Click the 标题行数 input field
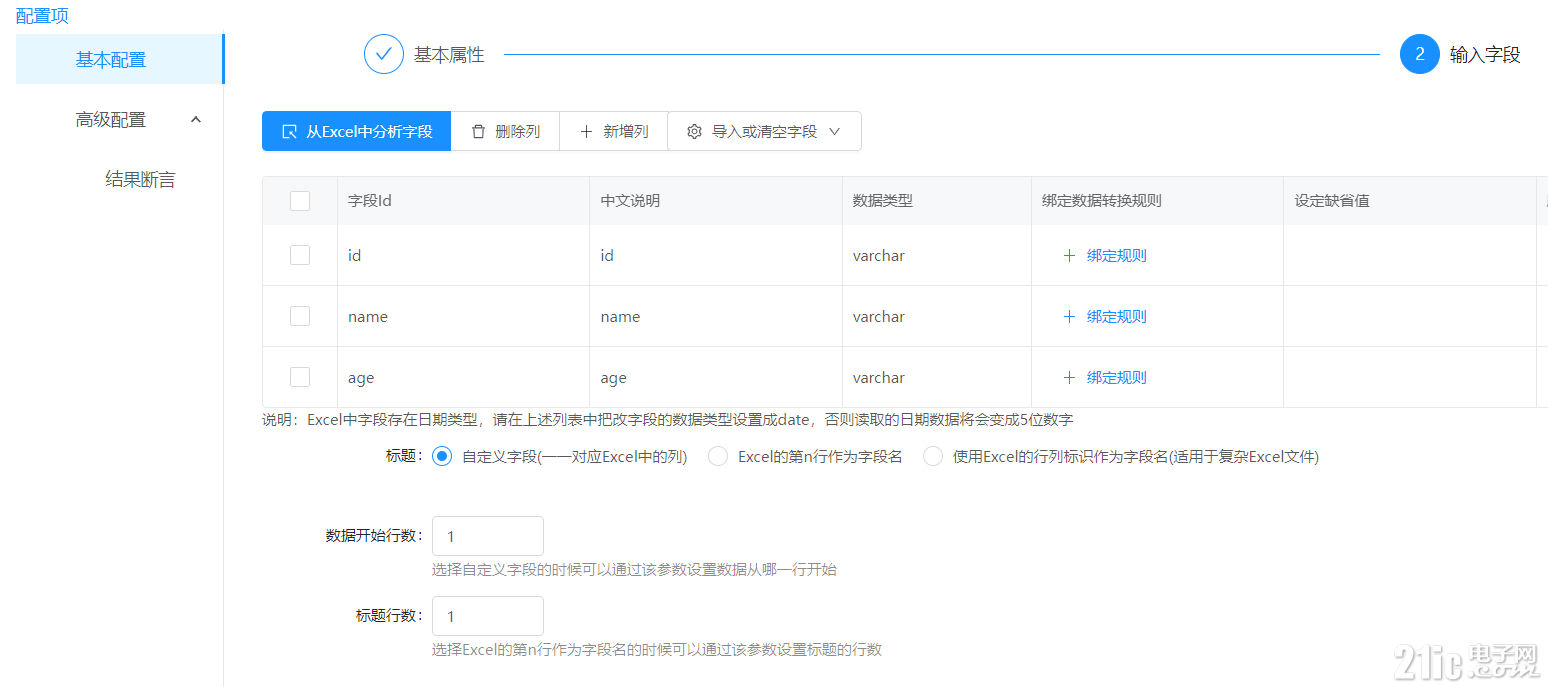This screenshot has height=687, width=1548. [488, 616]
